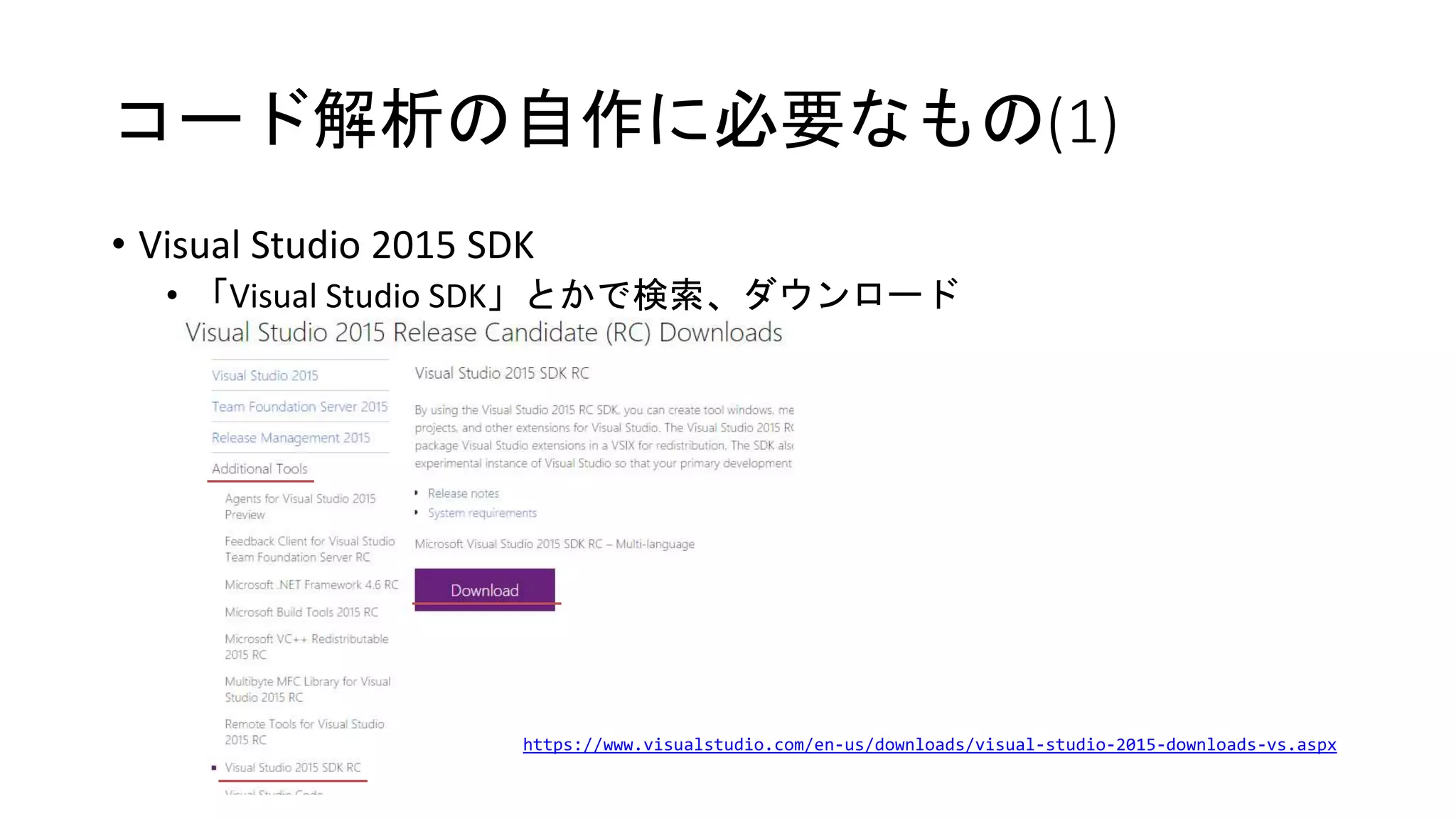Click the「Visual Studio SDK」とかで検索 bullet

tap(582, 295)
